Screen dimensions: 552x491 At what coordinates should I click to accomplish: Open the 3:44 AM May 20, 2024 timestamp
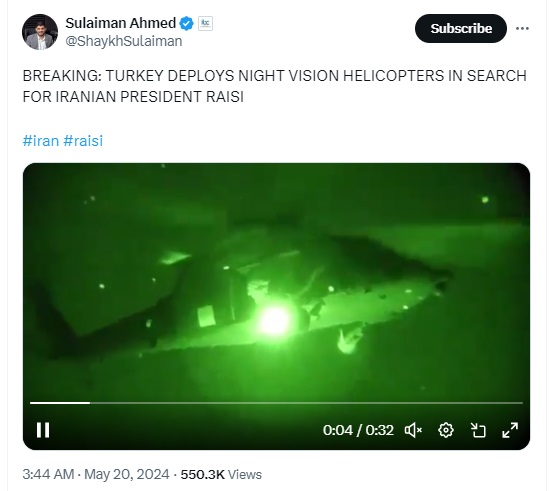click(x=96, y=474)
